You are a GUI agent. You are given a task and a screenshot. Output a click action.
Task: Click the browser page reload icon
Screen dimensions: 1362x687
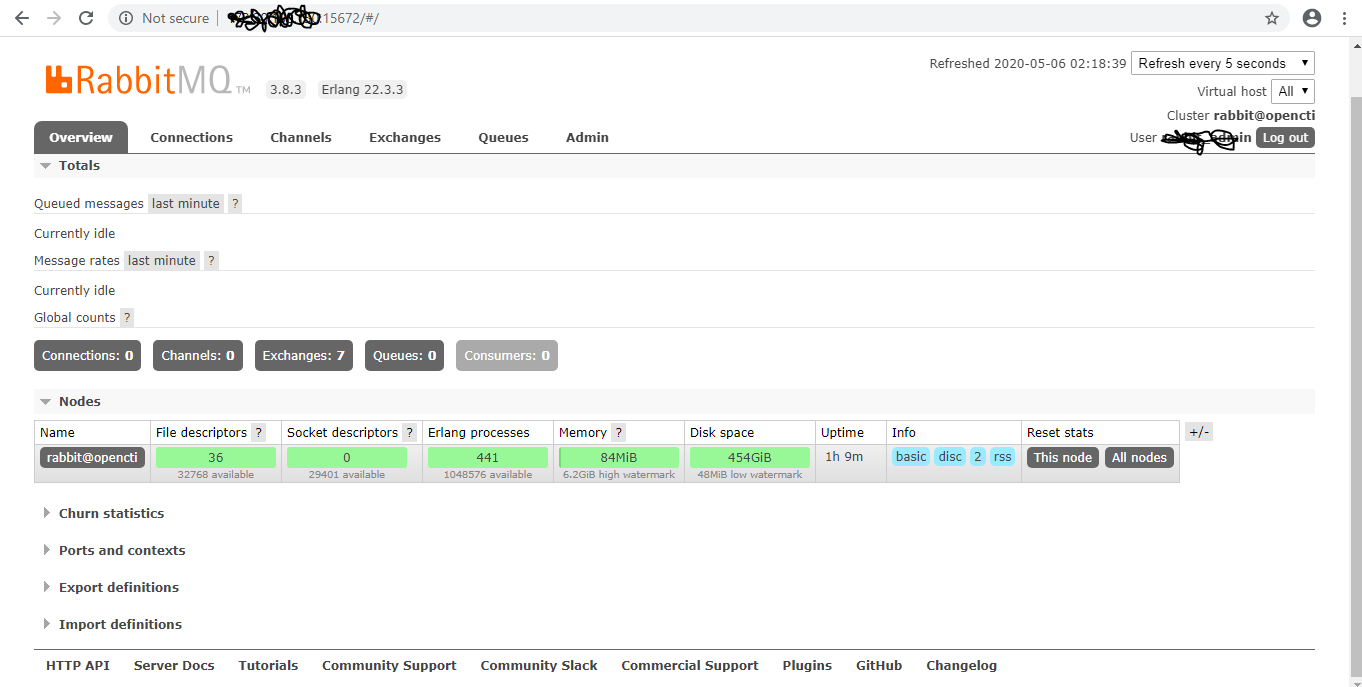[x=85, y=17]
